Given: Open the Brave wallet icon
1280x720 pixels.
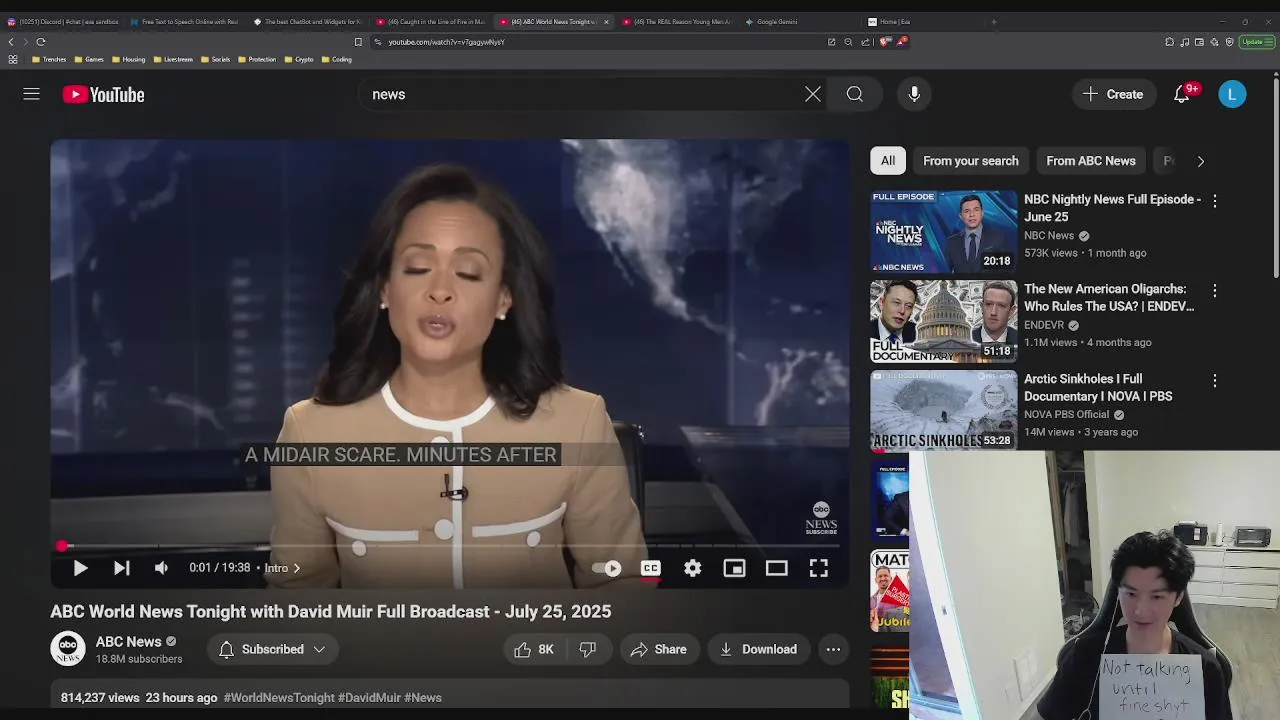Looking at the screenshot, I should point(1199,42).
